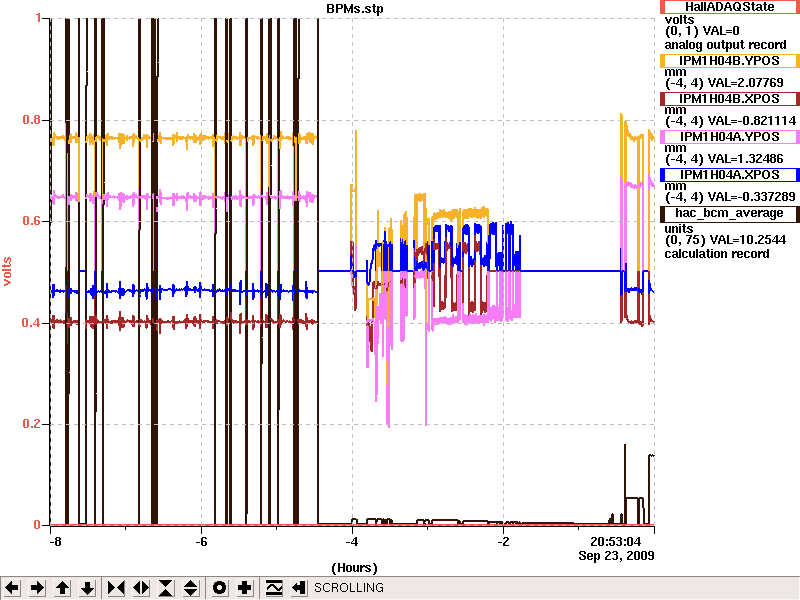Select the IPM1H04B.YPOS curve legend
This screenshot has width=800, height=600.
point(730,61)
